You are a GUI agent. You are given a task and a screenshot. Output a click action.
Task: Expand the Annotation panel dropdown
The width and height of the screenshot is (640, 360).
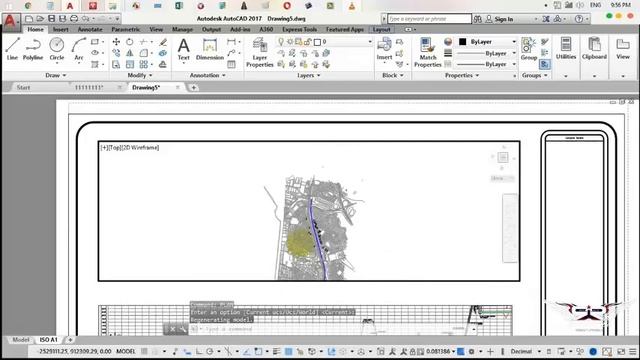(208, 75)
